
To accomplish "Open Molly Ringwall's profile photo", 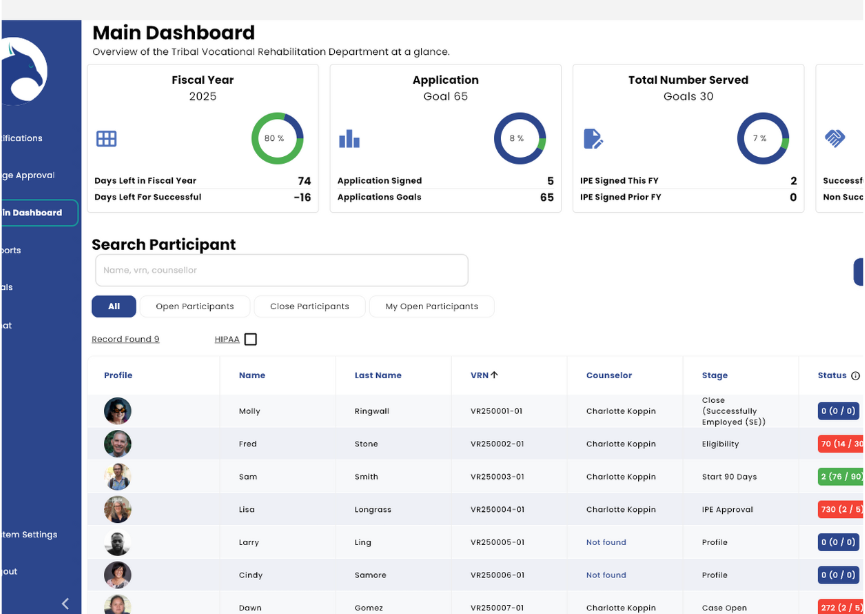I will pos(117,411).
